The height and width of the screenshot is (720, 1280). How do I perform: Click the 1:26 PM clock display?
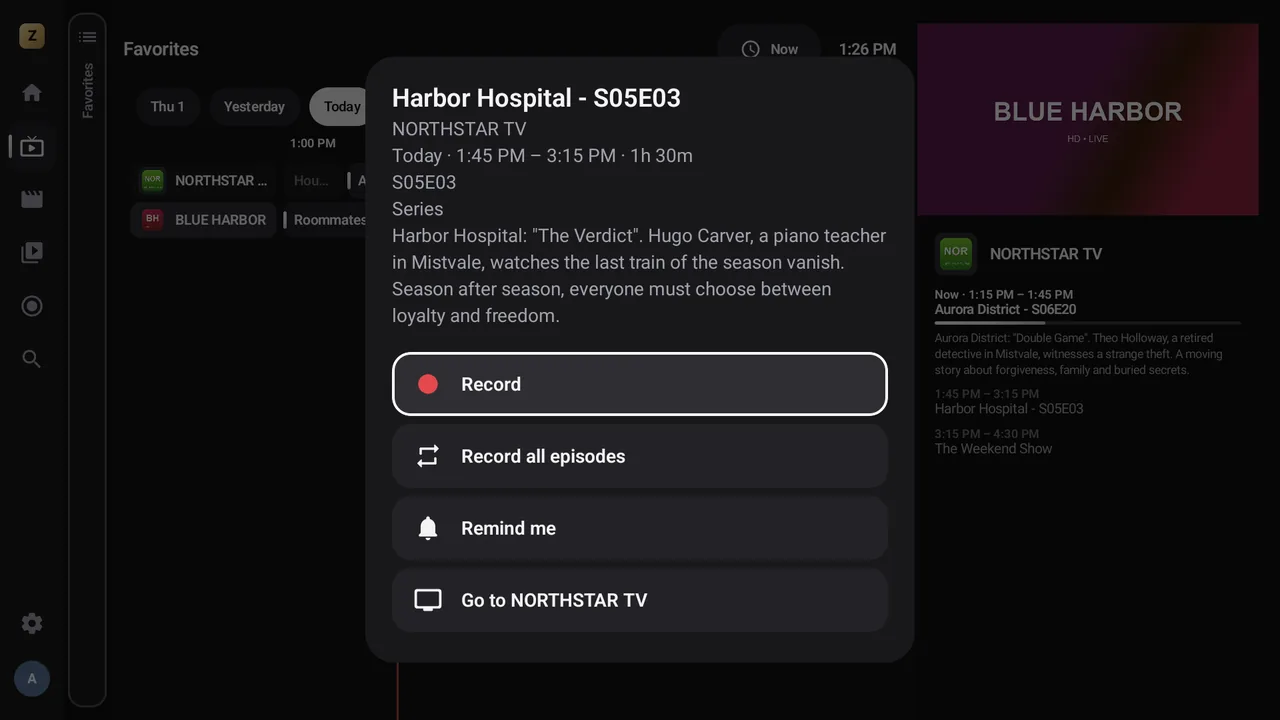tap(867, 49)
